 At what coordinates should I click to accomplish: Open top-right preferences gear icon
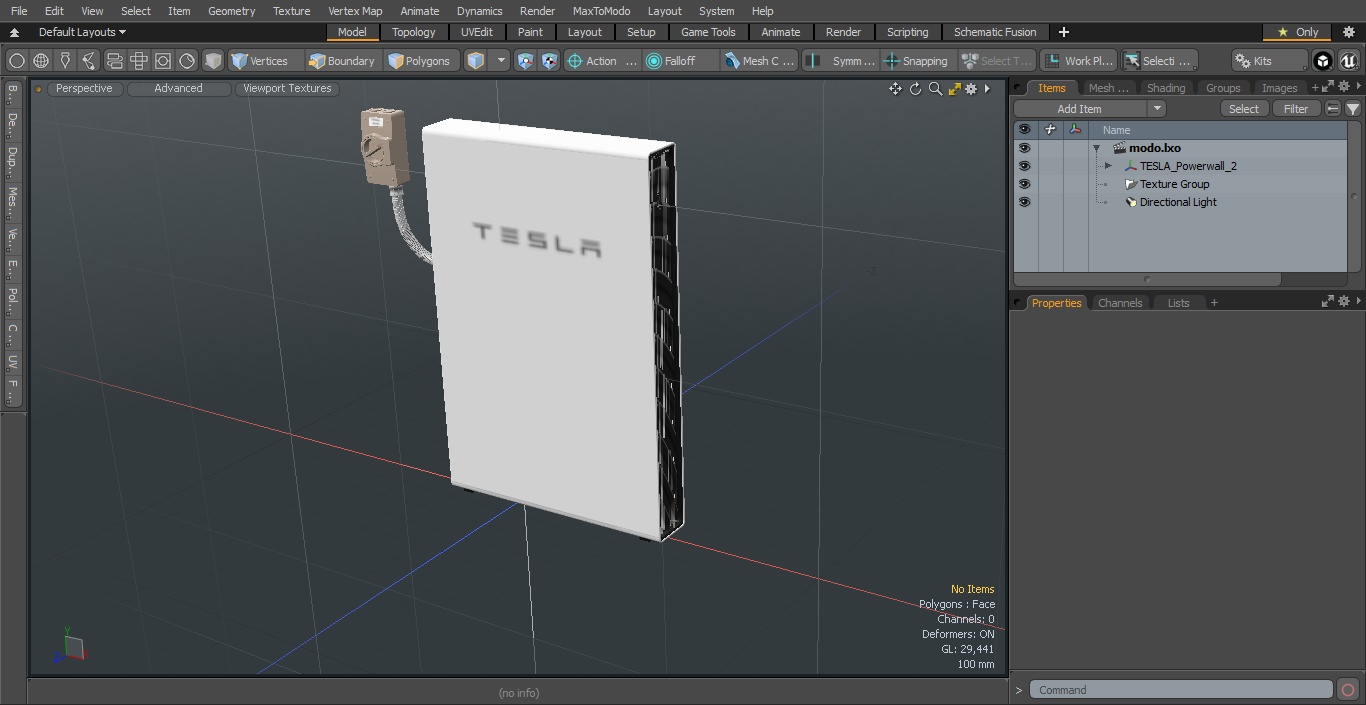tap(1348, 32)
